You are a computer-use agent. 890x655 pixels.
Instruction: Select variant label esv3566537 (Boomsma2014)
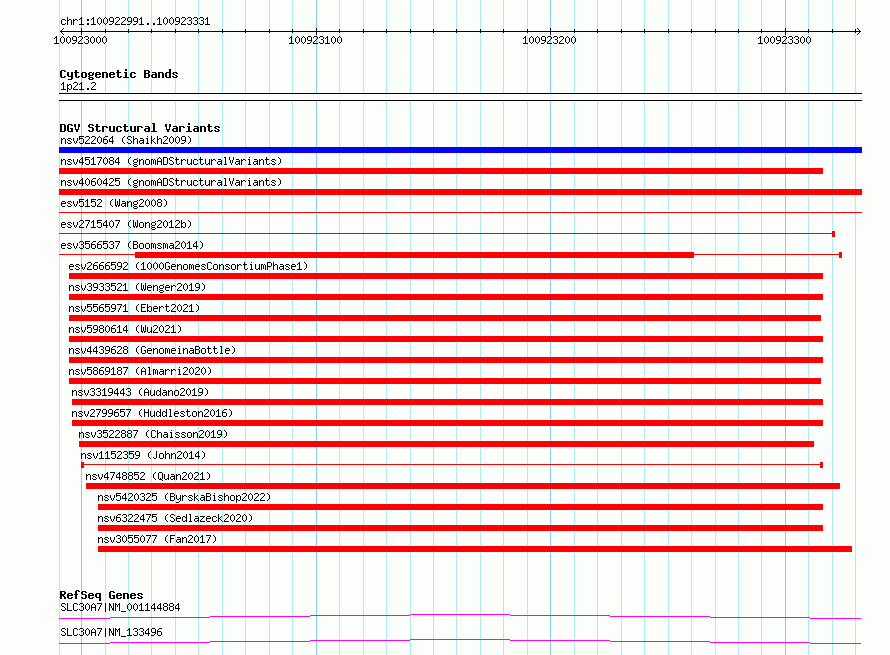pos(132,245)
